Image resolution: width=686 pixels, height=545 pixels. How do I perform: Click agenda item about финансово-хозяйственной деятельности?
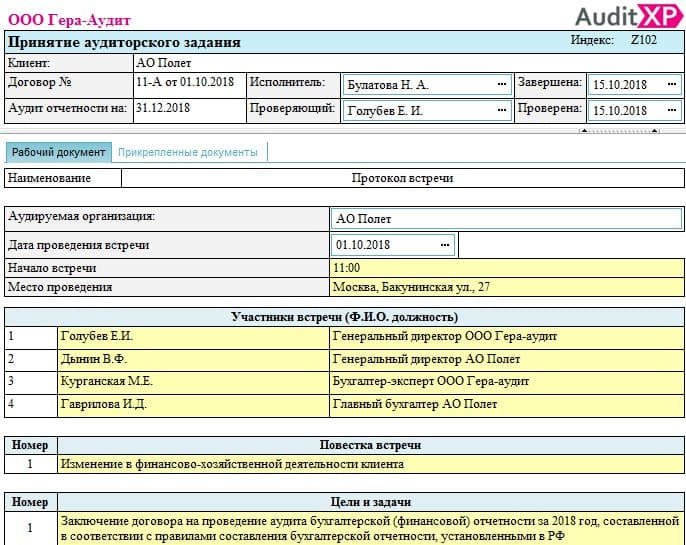(x=368, y=464)
